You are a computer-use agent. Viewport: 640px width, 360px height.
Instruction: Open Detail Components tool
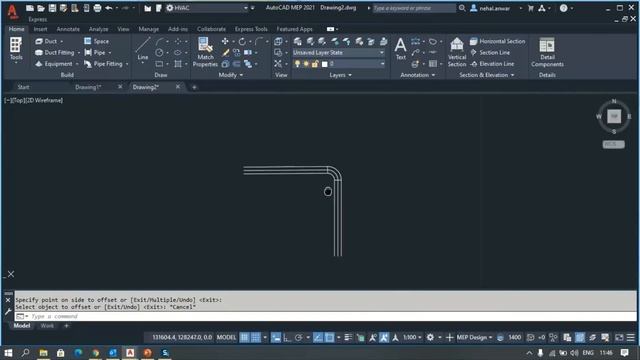pyautogui.click(x=547, y=52)
